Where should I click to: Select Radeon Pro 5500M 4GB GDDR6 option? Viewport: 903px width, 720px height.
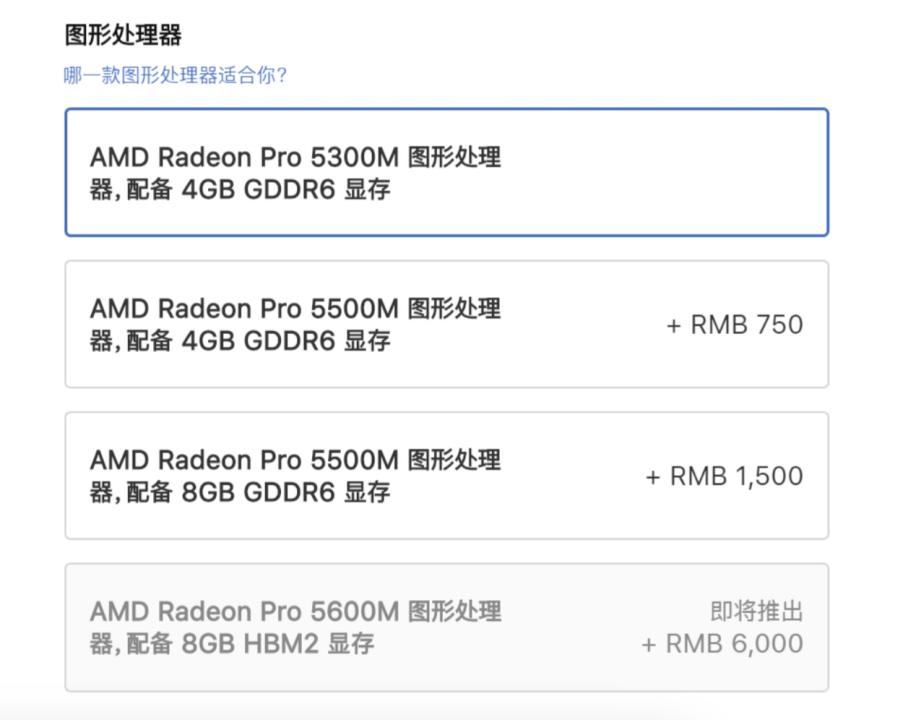coord(446,324)
